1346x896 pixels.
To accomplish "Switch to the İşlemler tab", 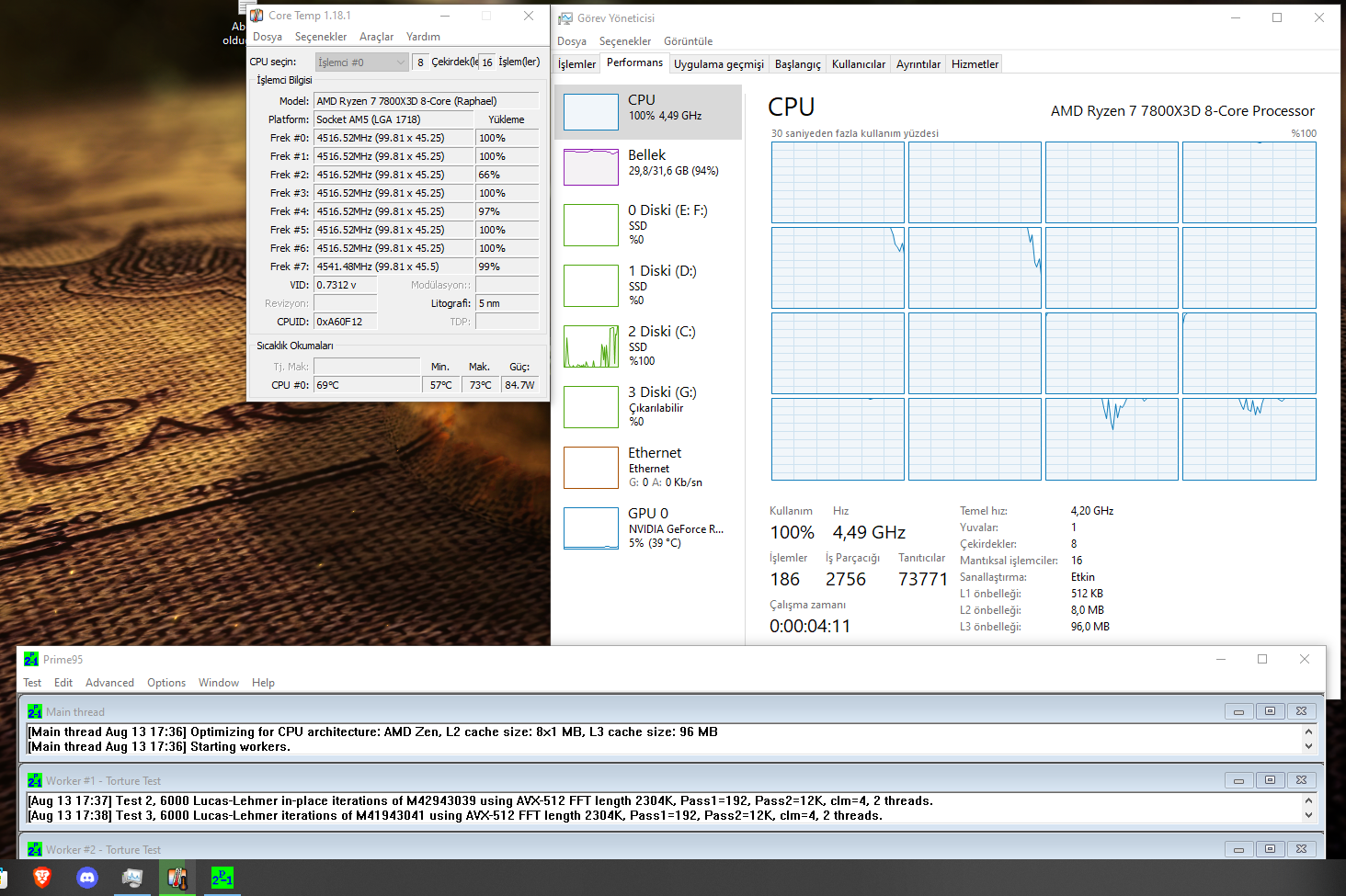I will tap(577, 64).
